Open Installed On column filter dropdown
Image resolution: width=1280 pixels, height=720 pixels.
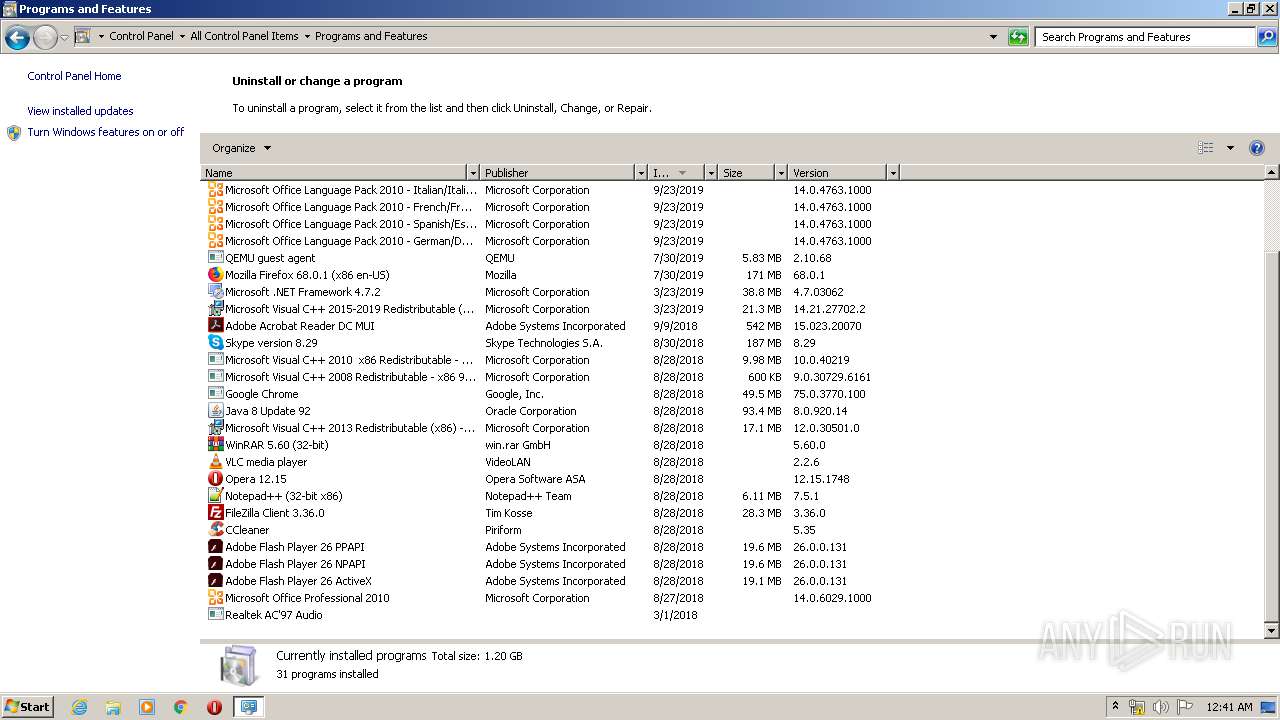tap(711, 173)
